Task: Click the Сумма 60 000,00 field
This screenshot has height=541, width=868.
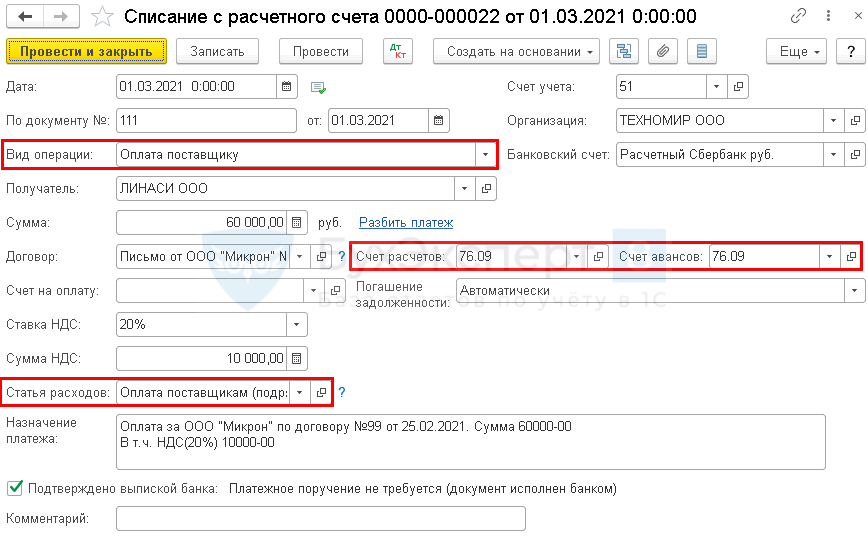Action: pos(202,223)
